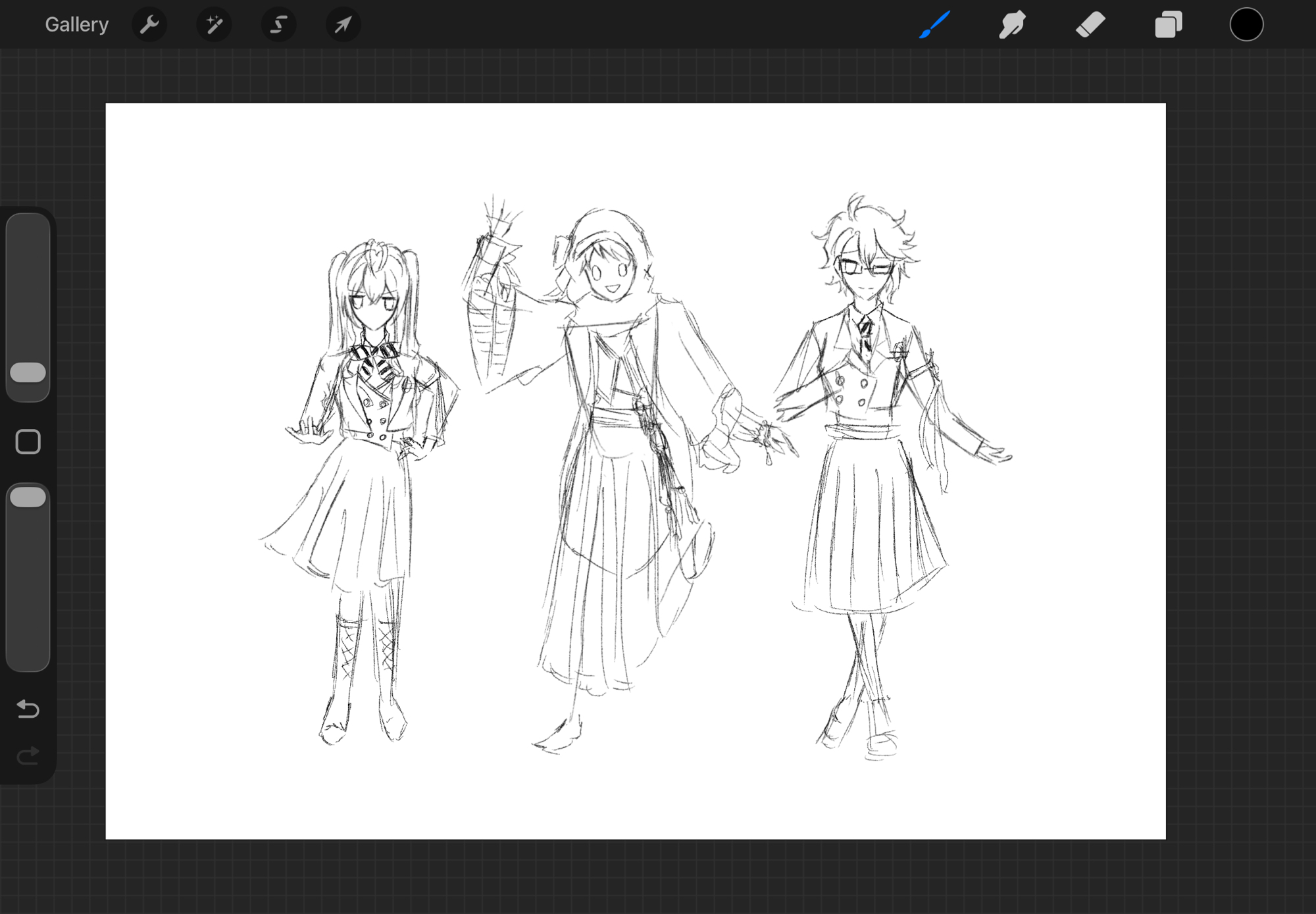Click the brush opacity slider handle

pyautogui.click(x=28, y=497)
